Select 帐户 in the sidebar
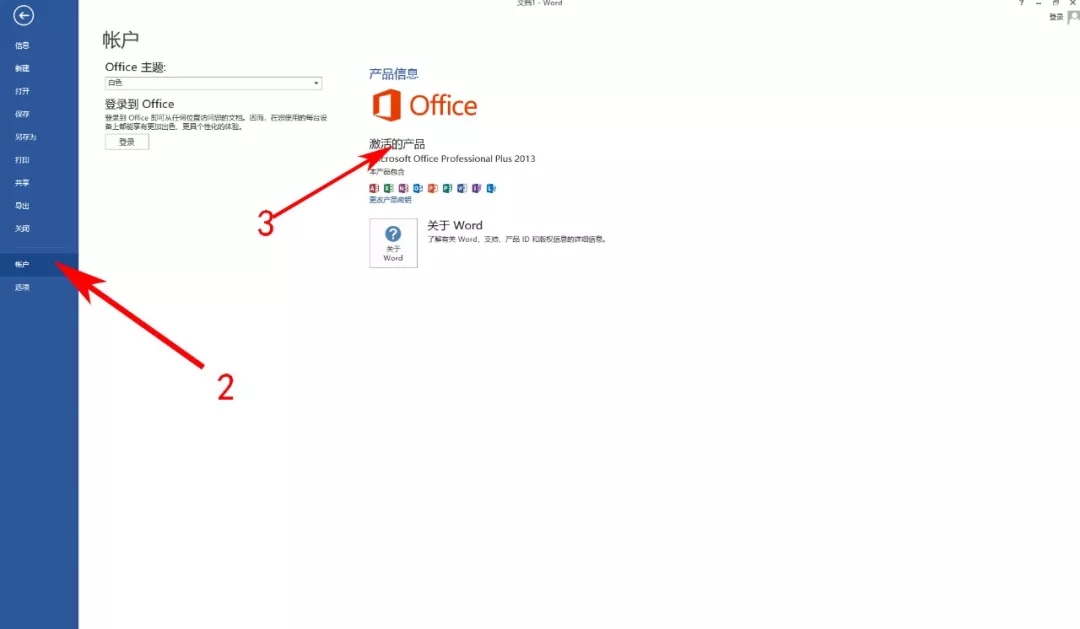This screenshot has width=1080, height=629. tap(39, 265)
